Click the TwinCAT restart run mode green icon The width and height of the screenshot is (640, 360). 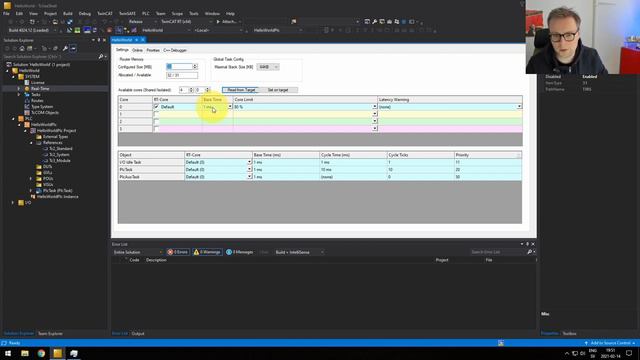[x=77, y=30]
